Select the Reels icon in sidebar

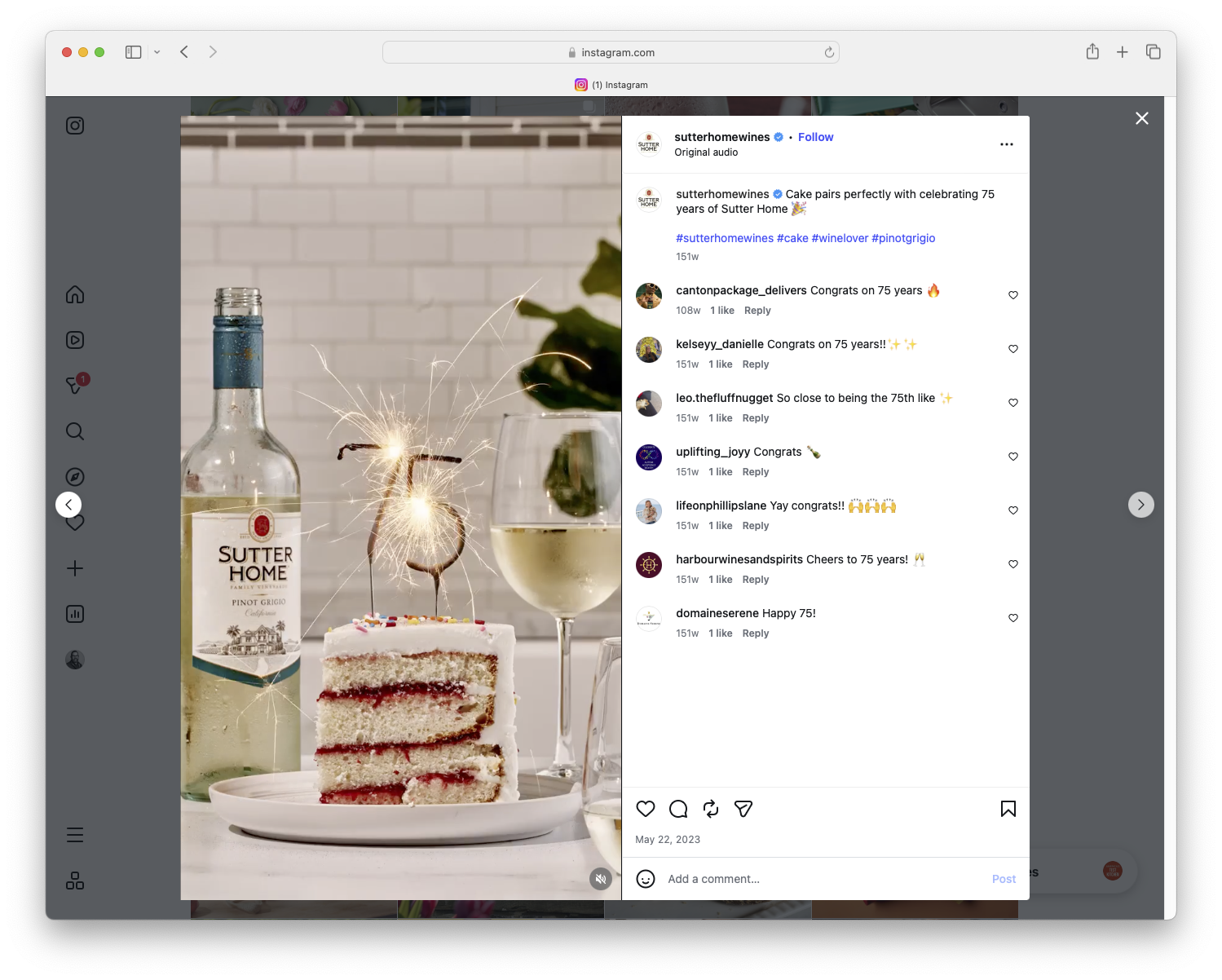click(x=74, y=340)
